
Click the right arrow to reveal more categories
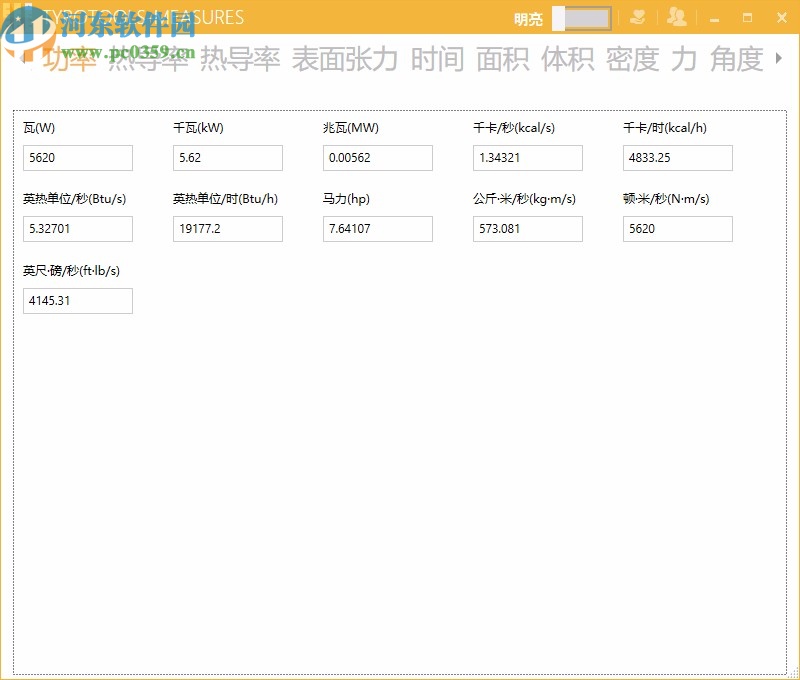pos(779,60)
